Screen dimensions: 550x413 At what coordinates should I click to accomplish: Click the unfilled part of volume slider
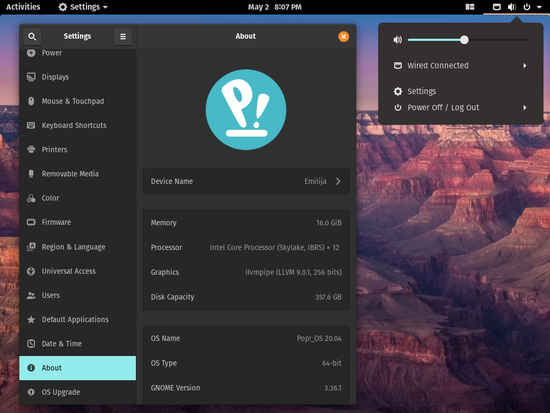(x=498, y=40)
